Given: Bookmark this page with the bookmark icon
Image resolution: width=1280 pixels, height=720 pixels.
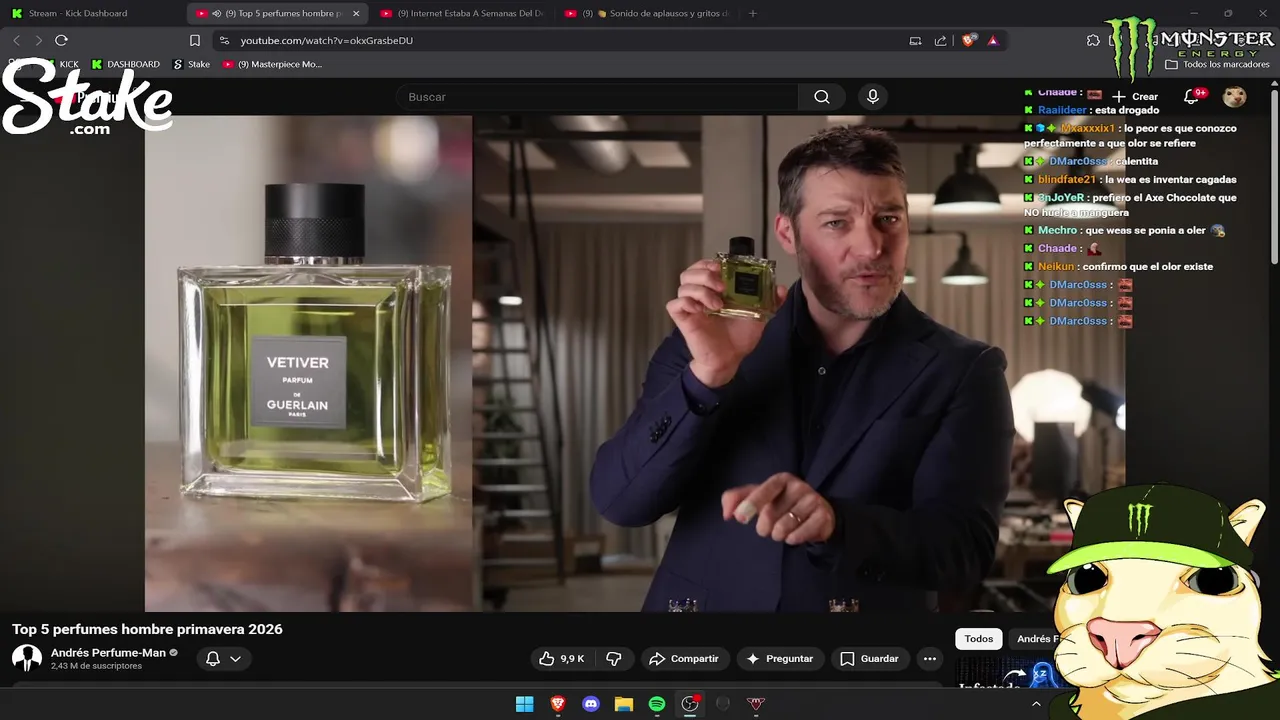Looking at the screenshot, I should click(x=195, y=40).
